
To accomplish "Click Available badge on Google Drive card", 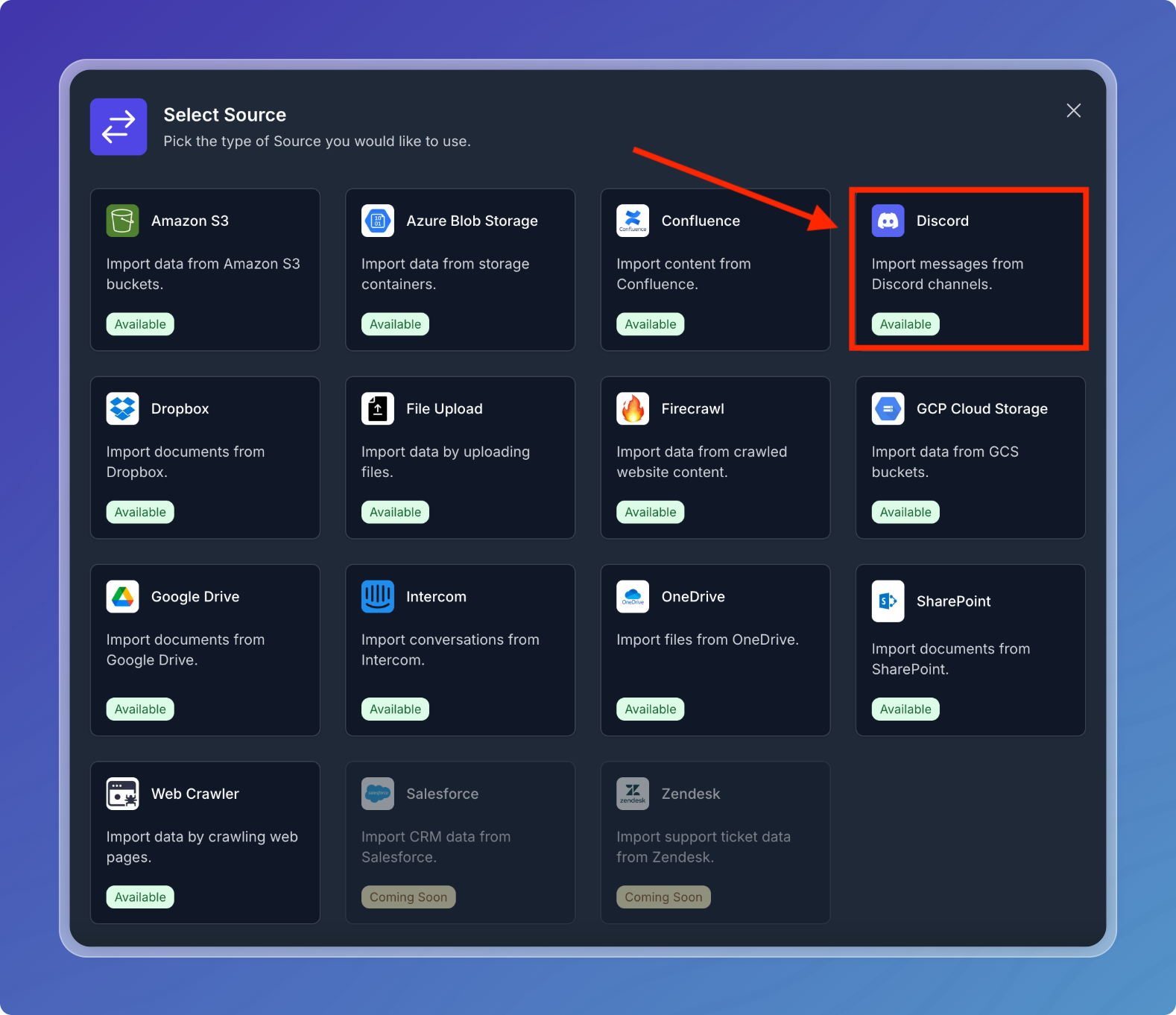I will 140,709.
